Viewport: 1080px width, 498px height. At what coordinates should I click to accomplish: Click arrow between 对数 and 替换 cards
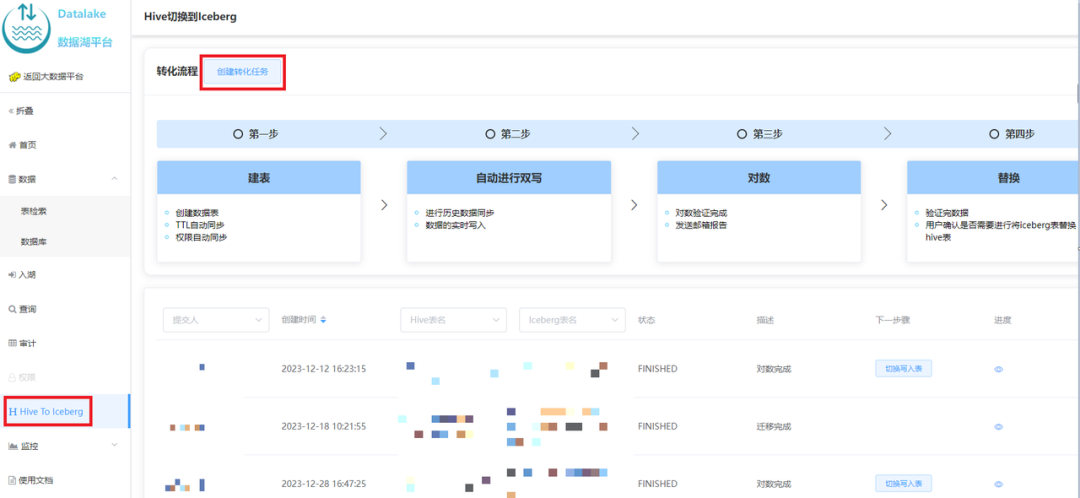(884, 205)
